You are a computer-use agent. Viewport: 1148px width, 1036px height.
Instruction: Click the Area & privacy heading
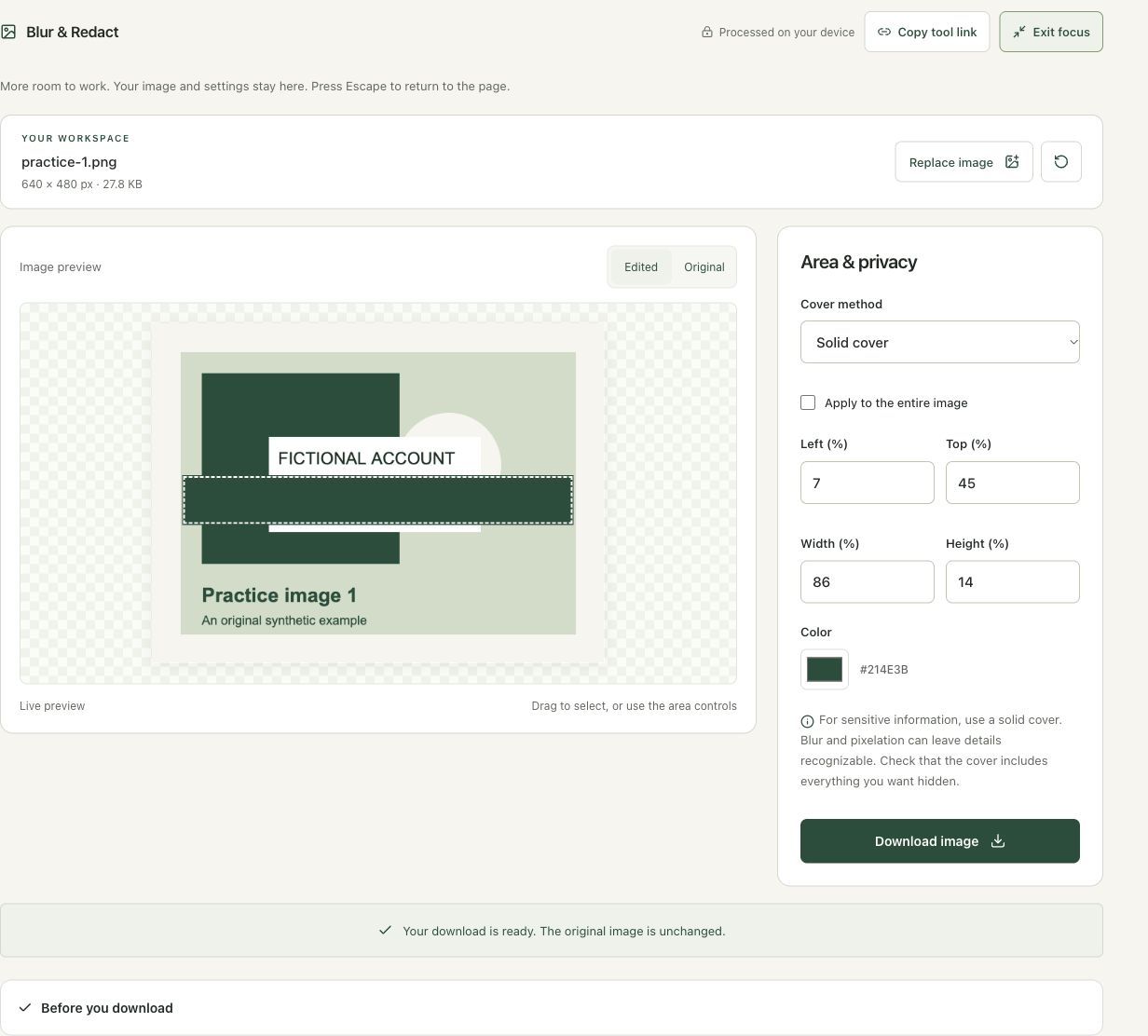pos(858,262)
